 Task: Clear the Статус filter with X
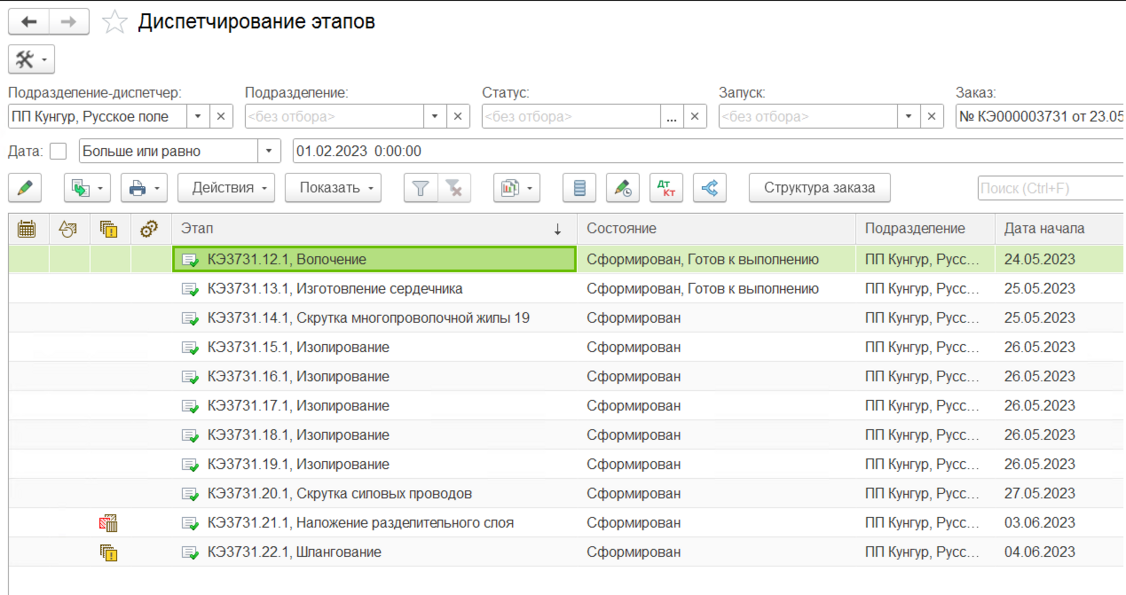tap(695, 116)
